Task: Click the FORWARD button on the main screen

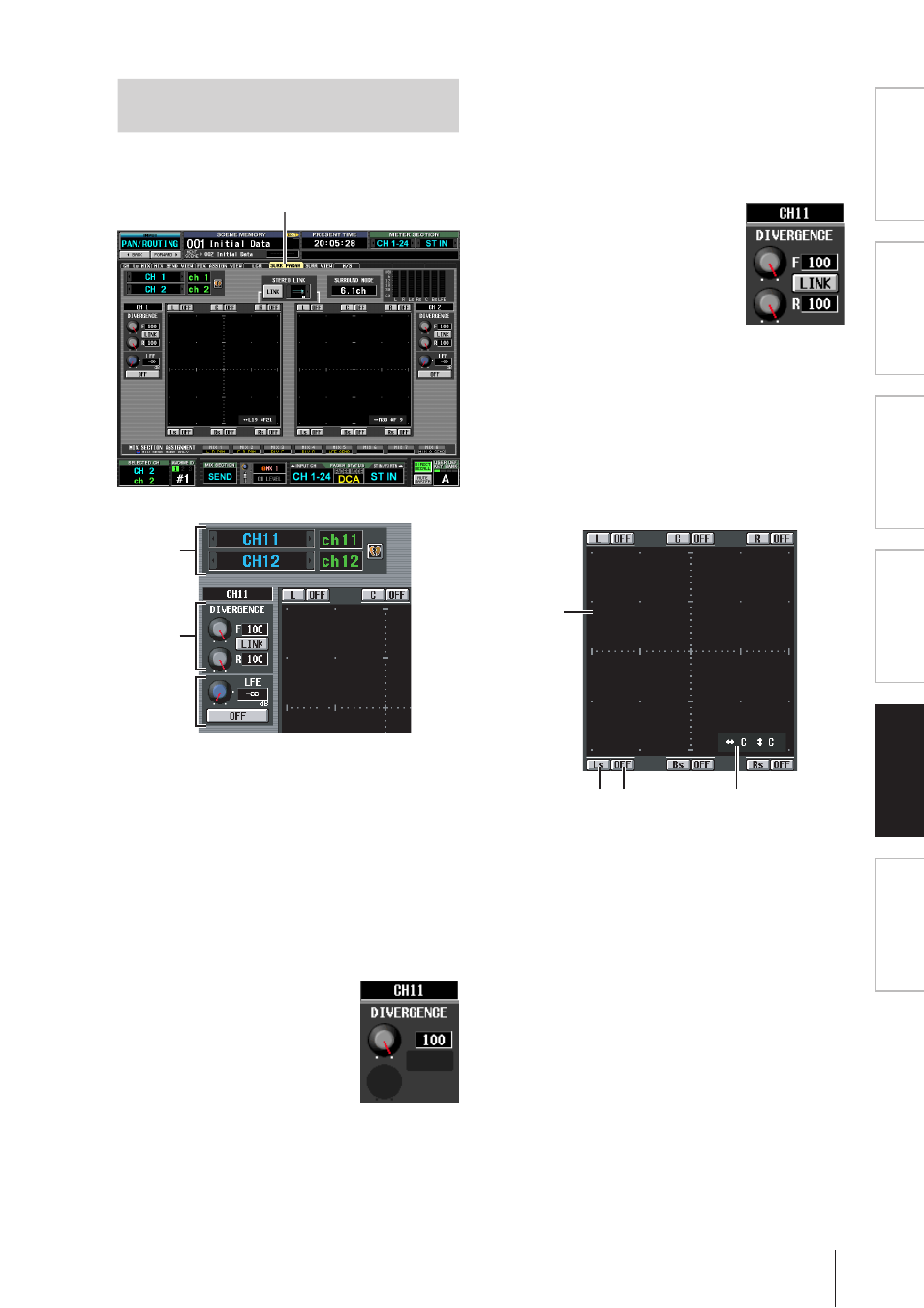Action: (x=166, y=255)
